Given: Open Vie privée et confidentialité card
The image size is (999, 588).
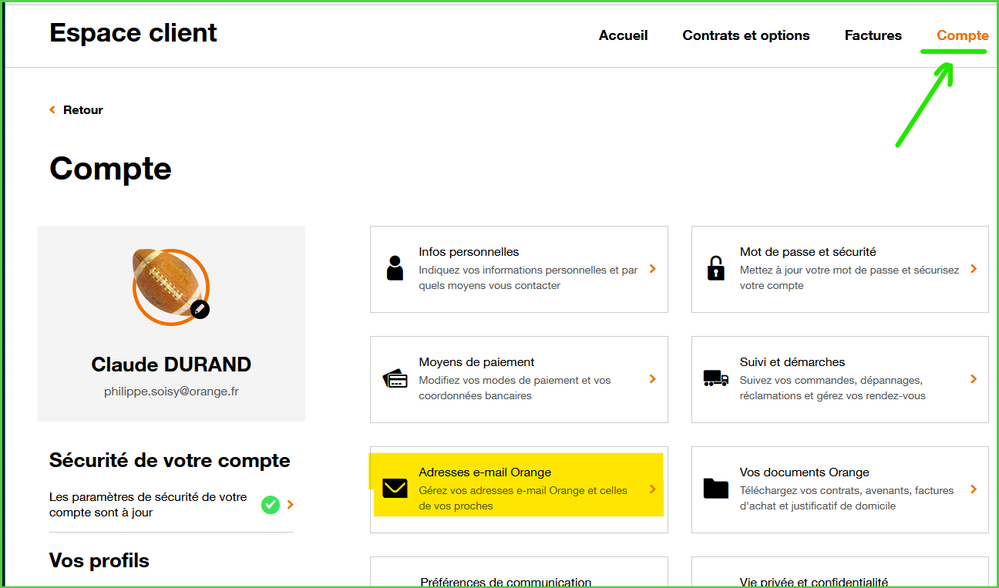Looking at the screenshot, I should 840,572.
